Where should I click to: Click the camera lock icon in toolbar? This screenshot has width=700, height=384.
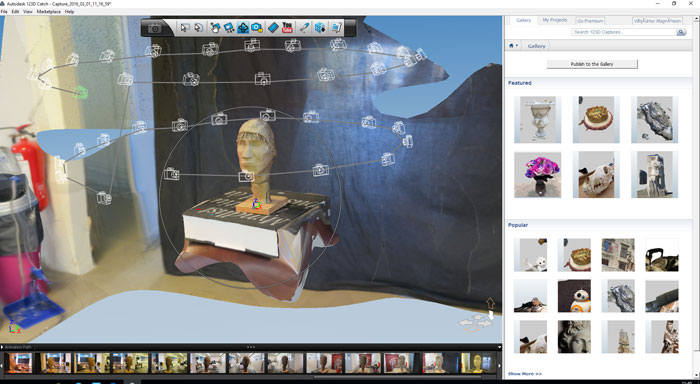tap(257, 28)
